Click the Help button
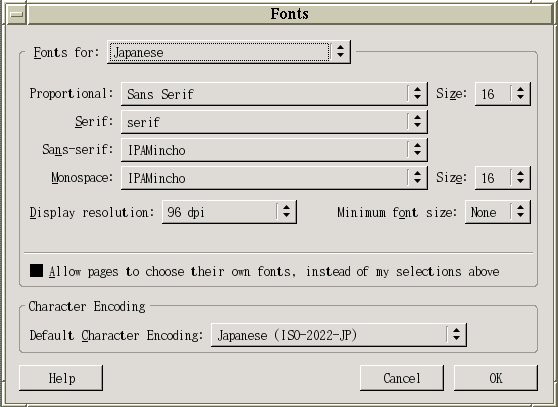 [x=61, y=378]
